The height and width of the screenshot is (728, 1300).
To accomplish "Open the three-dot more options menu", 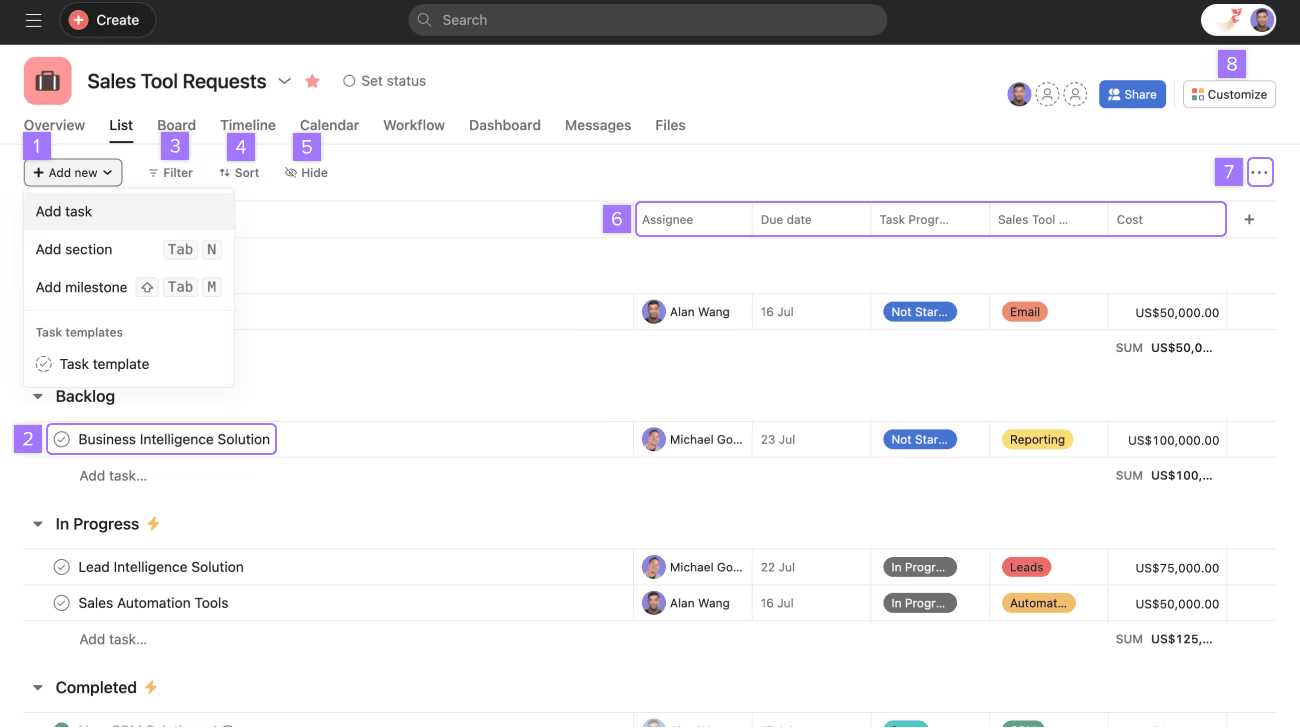I will [x=1260, y=173].
